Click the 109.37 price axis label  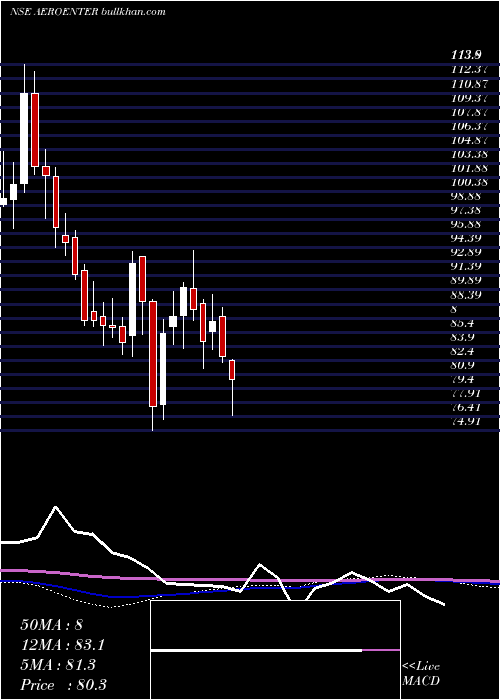[x=469, y=98]
